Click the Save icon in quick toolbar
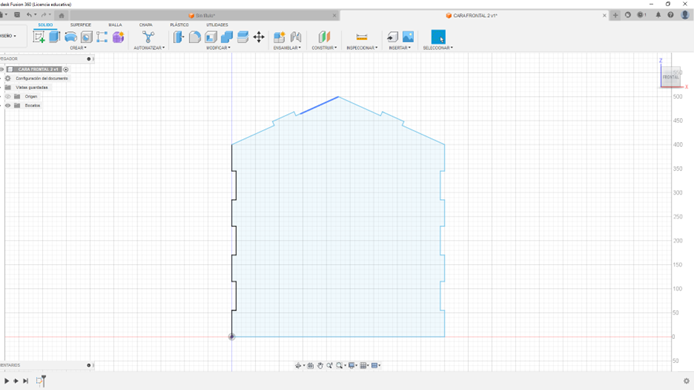This screenshot has height=390, width=694. pyautogui.click(x=17, y=15)
